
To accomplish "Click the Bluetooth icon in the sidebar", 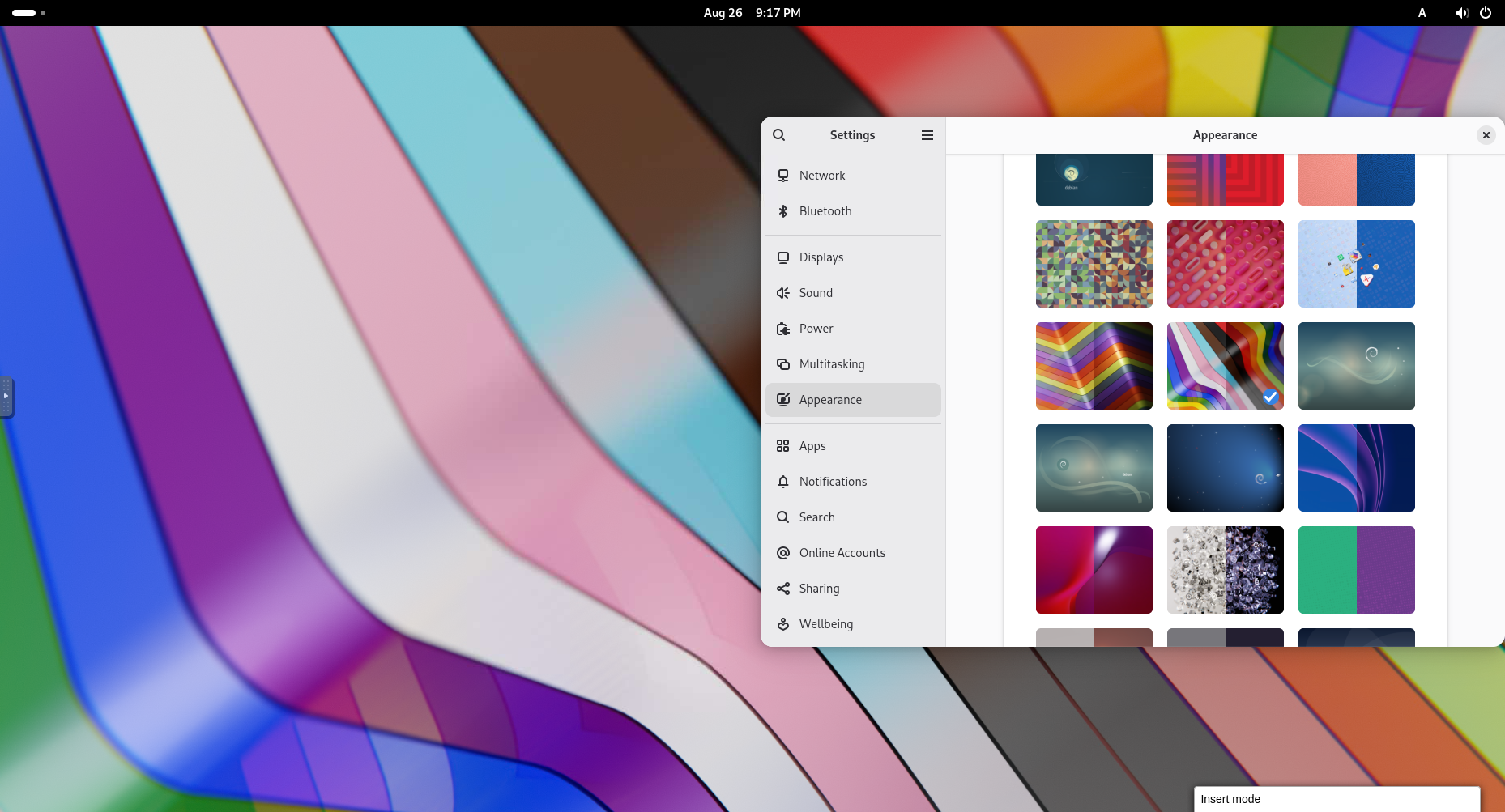I will (783, 211).
